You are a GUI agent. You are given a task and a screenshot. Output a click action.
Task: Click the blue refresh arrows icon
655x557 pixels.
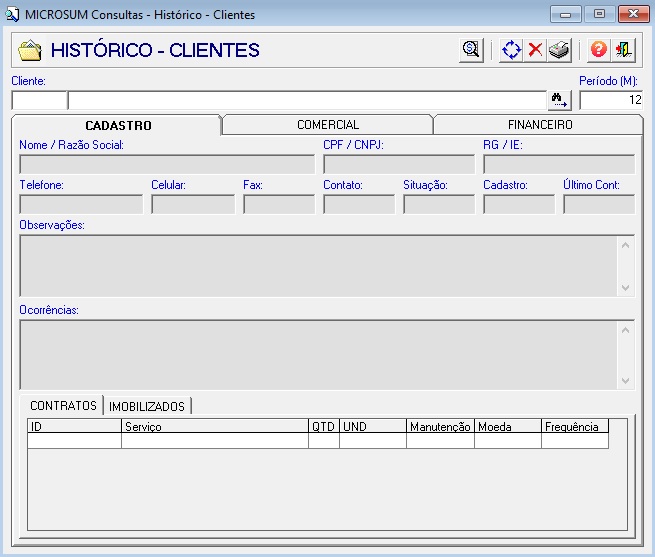click(x=511, y=50)
